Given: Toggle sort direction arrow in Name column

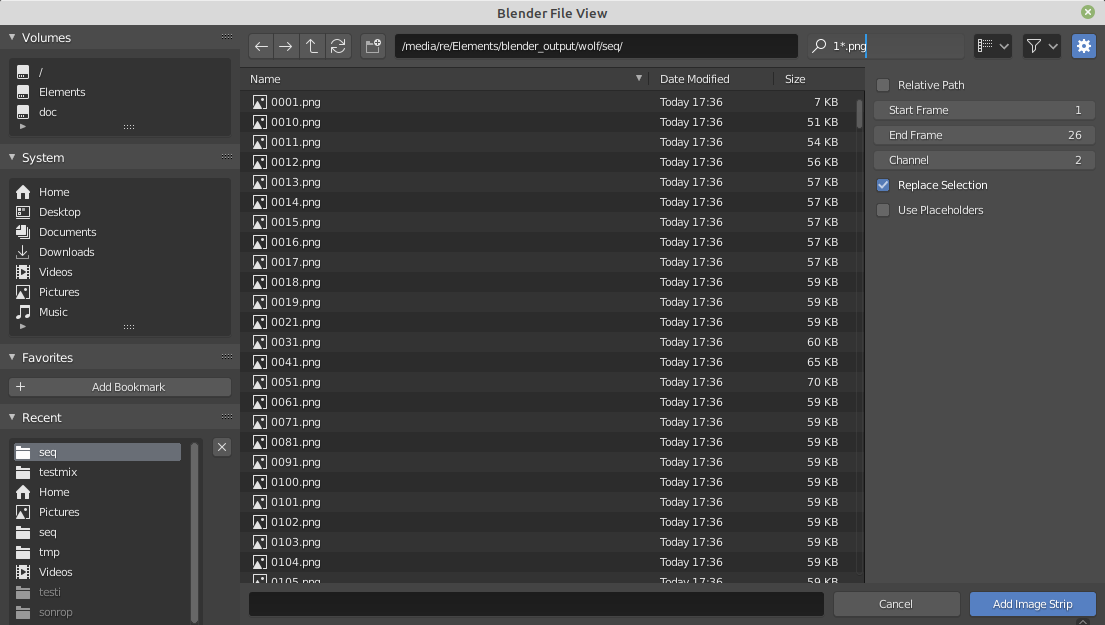Looking at the screenshot, I should click(x=639, y=78).
